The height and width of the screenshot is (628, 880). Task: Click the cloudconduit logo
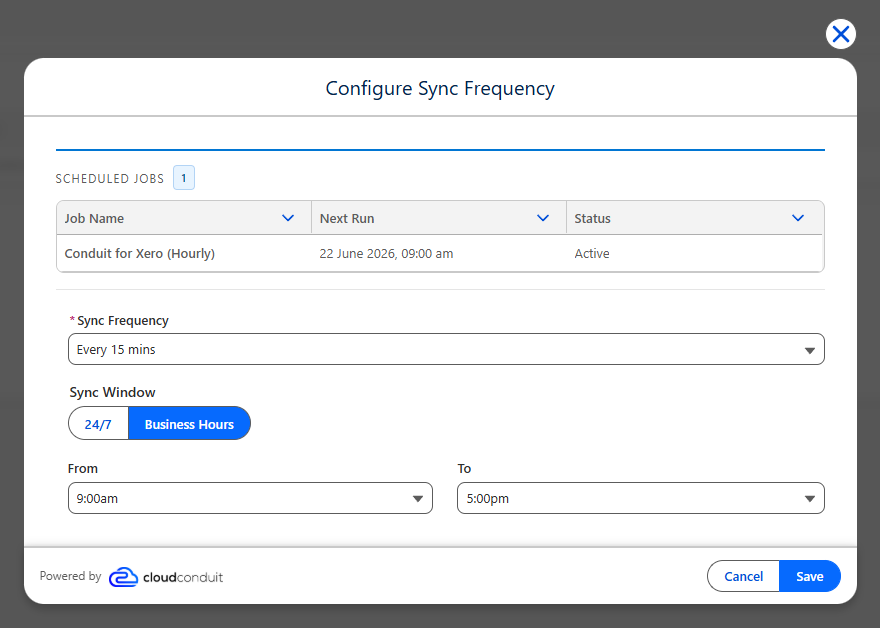pos(166,577)
